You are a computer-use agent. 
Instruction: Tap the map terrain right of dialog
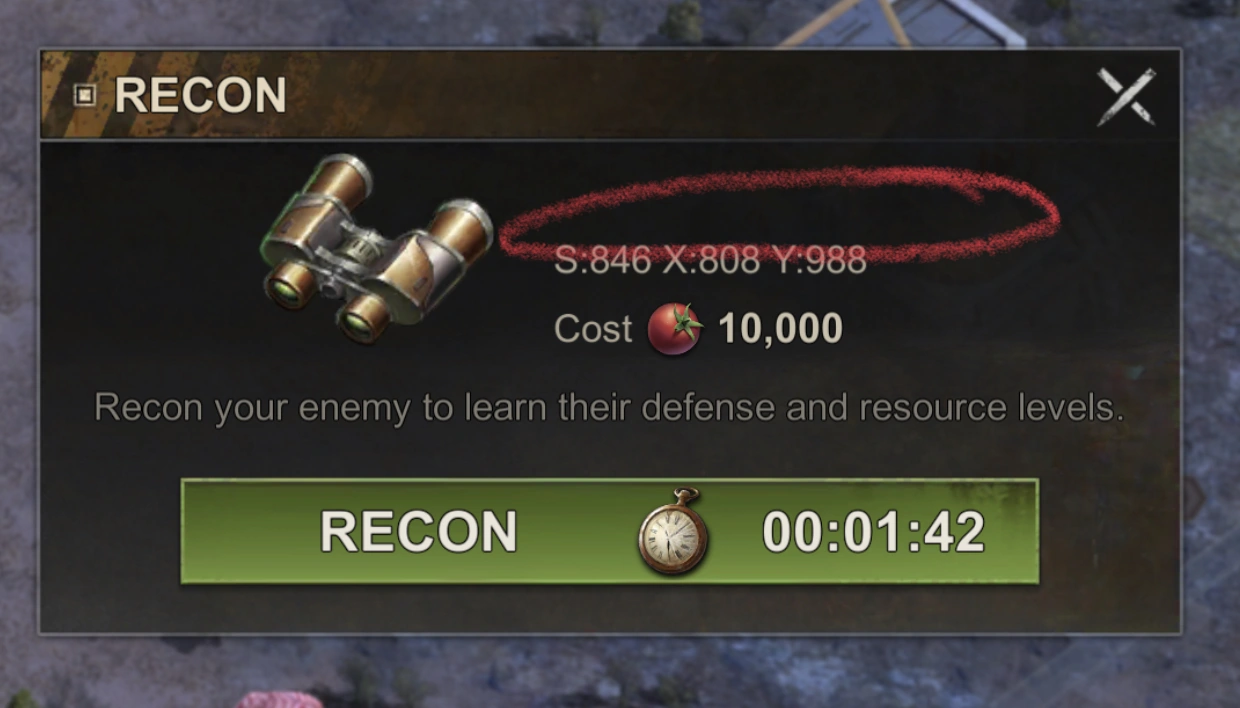click(x=1211, y=350)
